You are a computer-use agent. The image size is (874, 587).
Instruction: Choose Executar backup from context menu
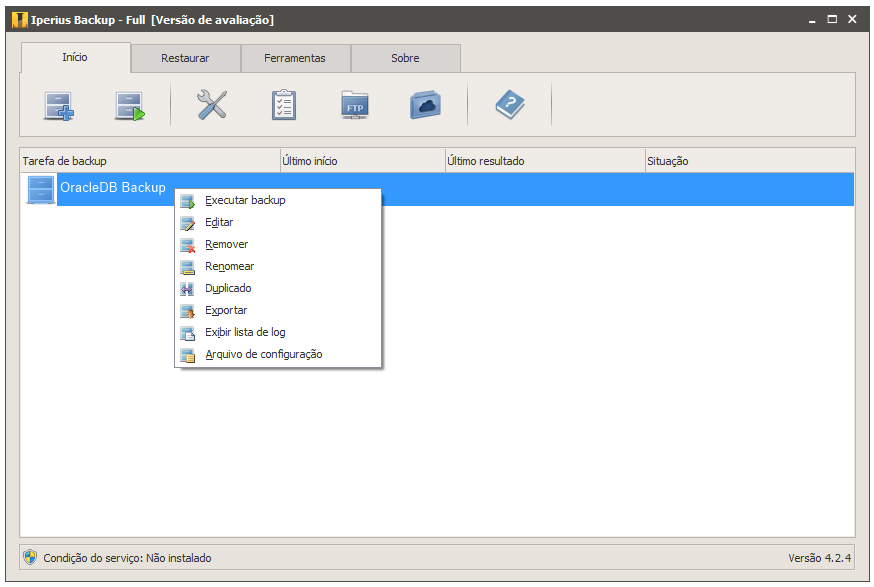278,200
